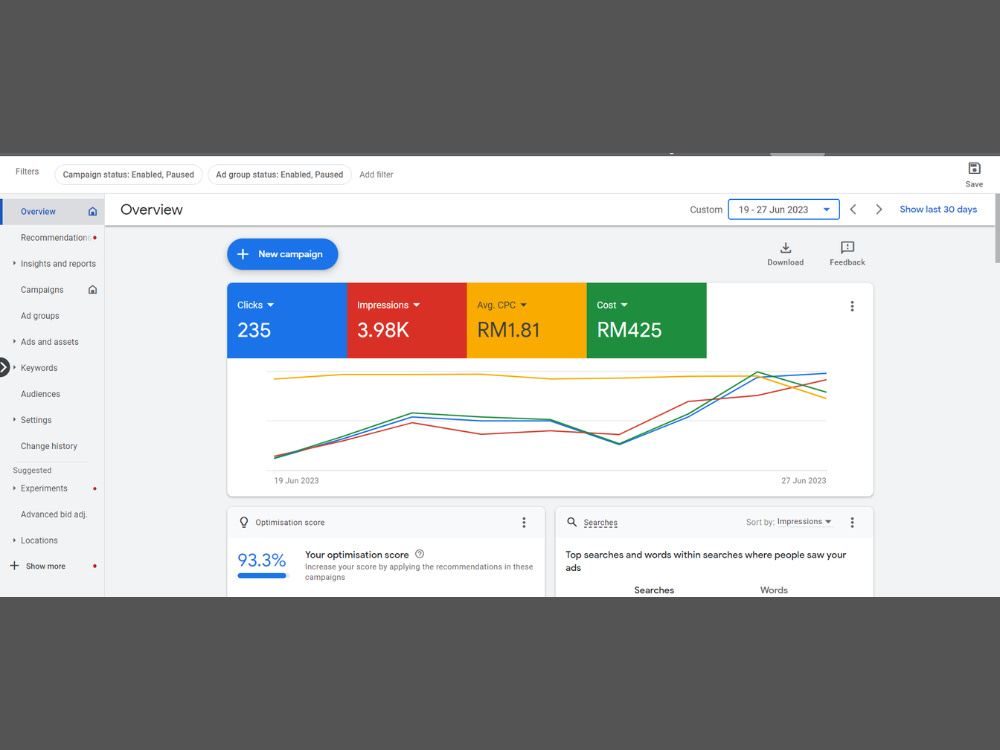Click the plus icon beside Show more
Viewport: 1000px width, 750px height.
[14, 566]
